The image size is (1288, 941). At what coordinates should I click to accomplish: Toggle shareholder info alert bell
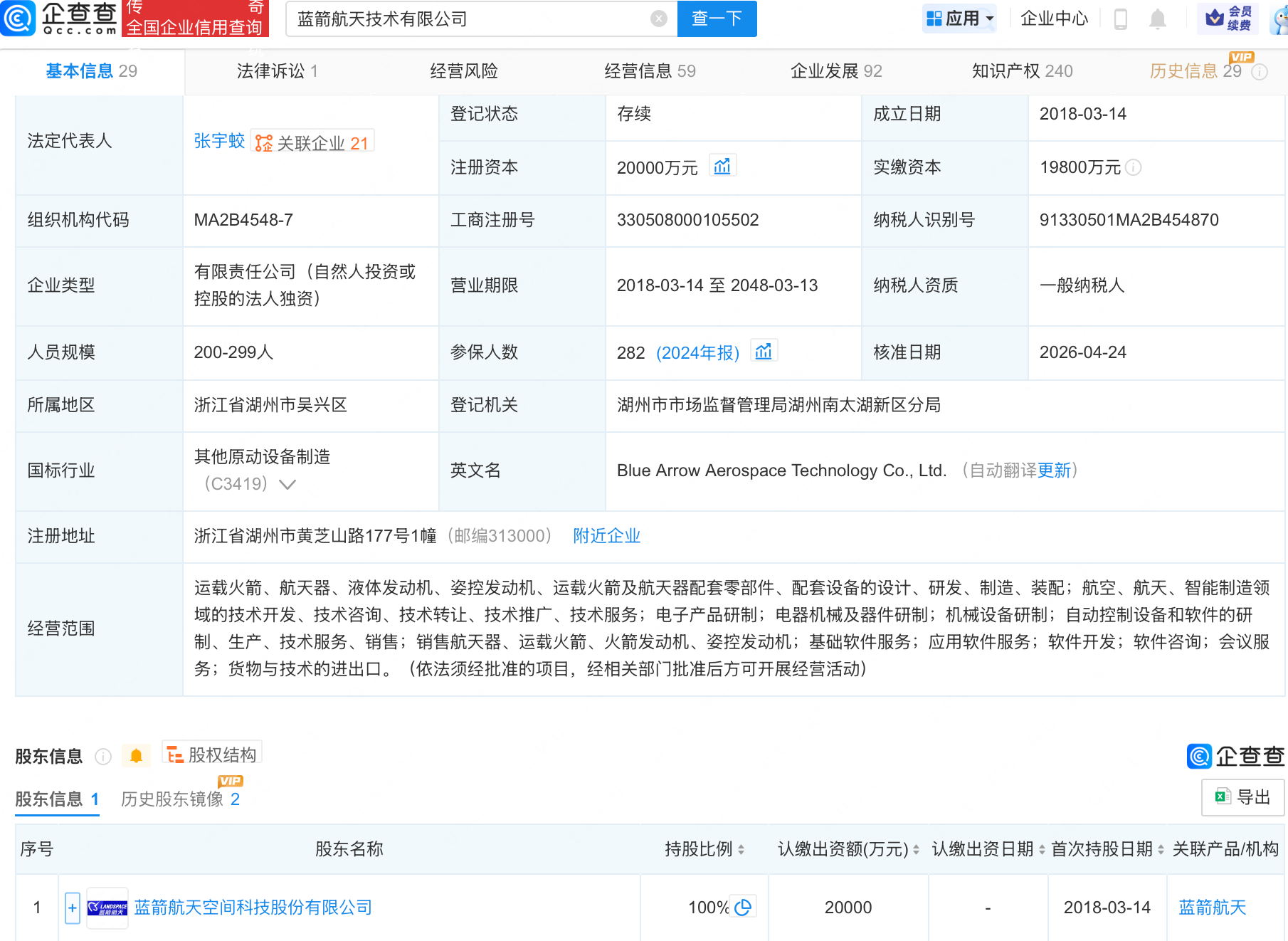coord(136,756)
